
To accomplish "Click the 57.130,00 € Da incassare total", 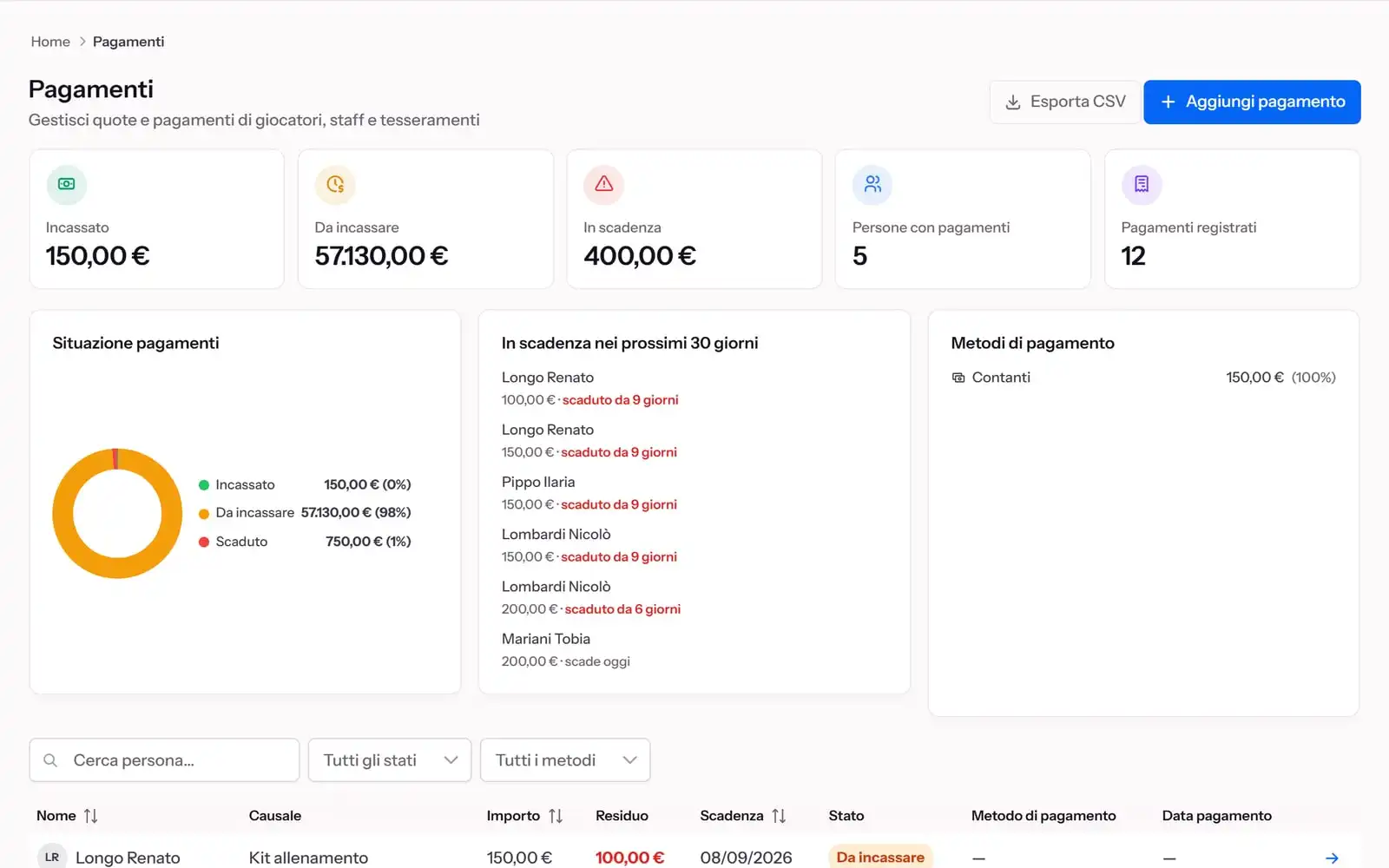I will [382, 256].
